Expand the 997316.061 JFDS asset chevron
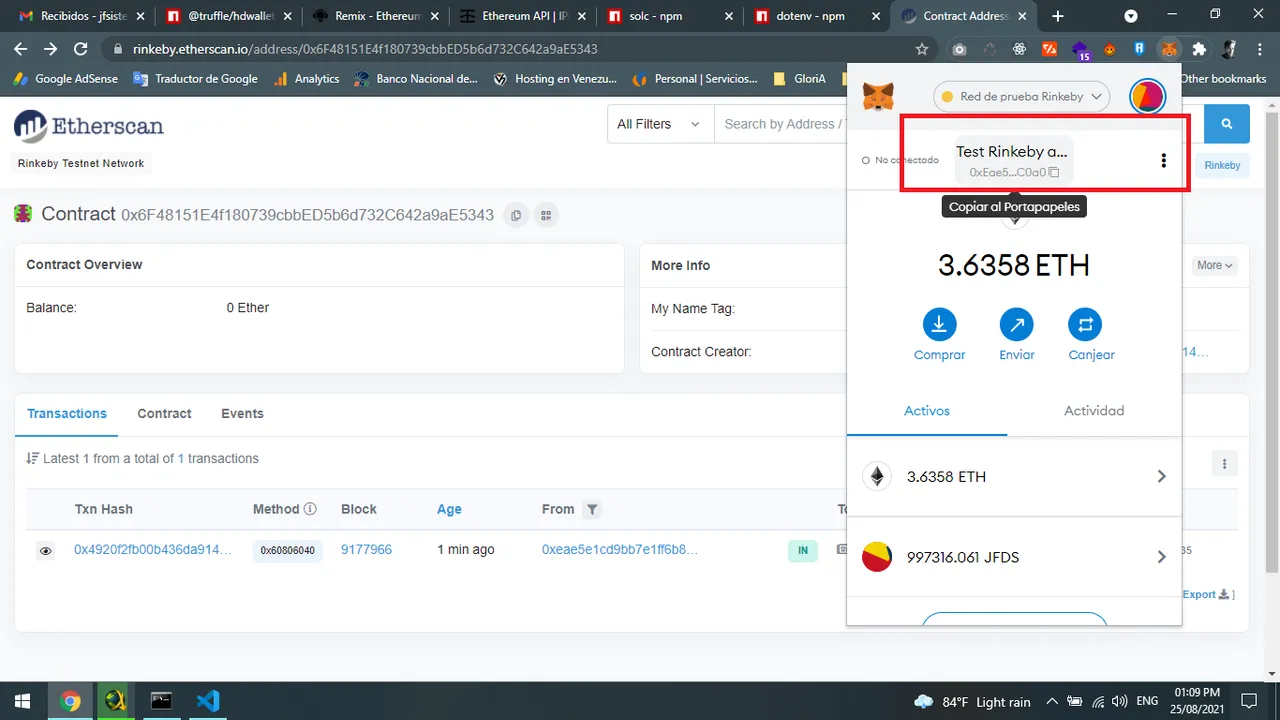 (1161, 557)
